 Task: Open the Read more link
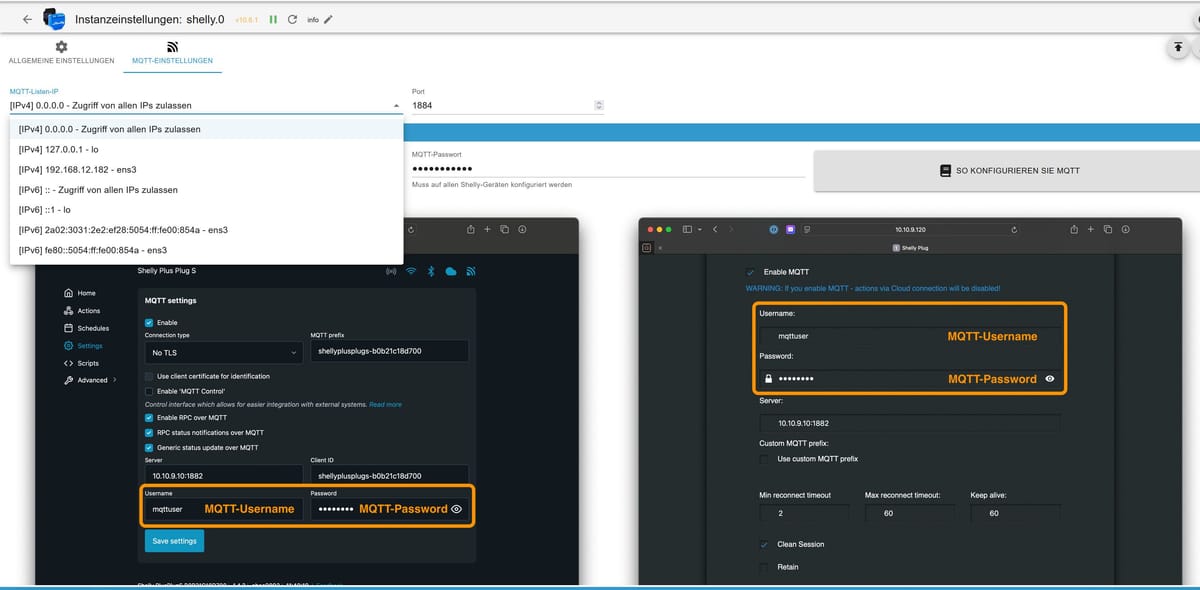coord(385,404)
